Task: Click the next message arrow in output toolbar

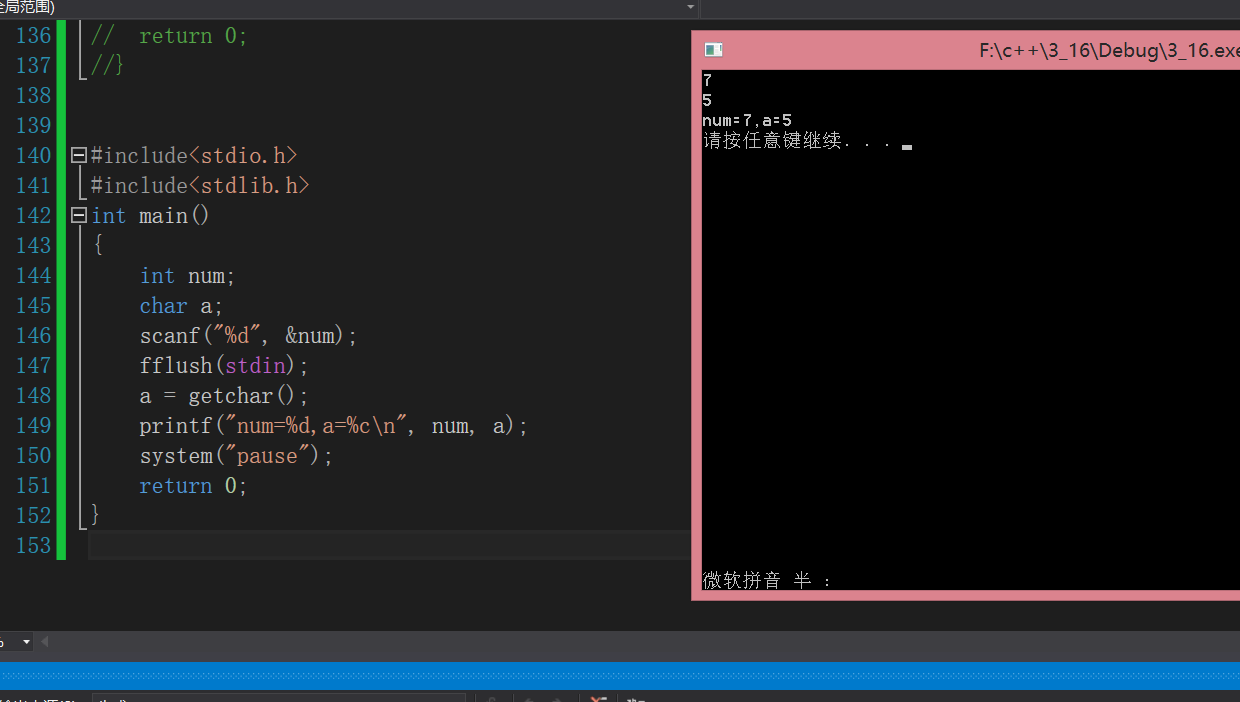Action: 556,698
